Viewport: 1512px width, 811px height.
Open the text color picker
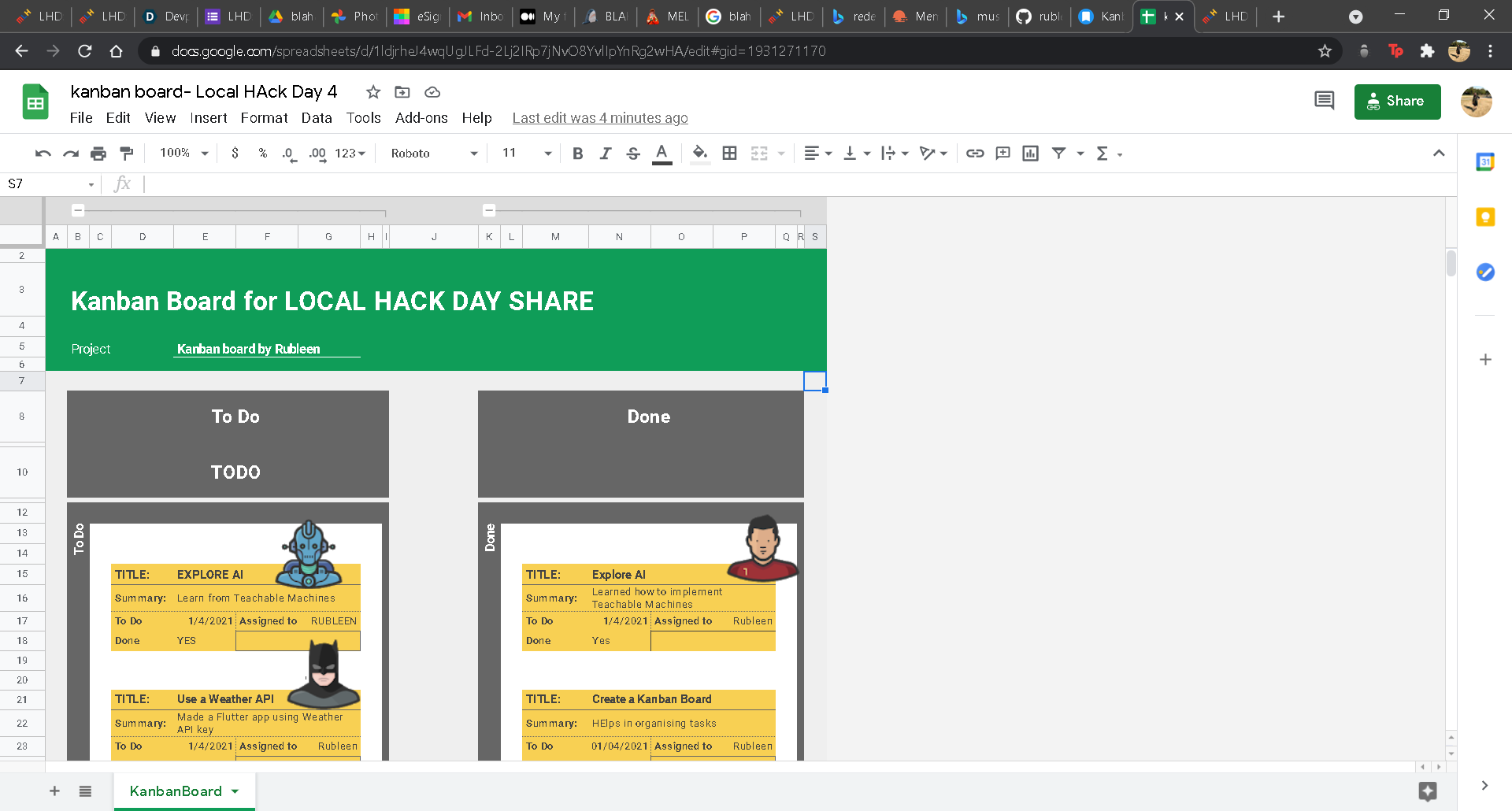tap(662, 154)
